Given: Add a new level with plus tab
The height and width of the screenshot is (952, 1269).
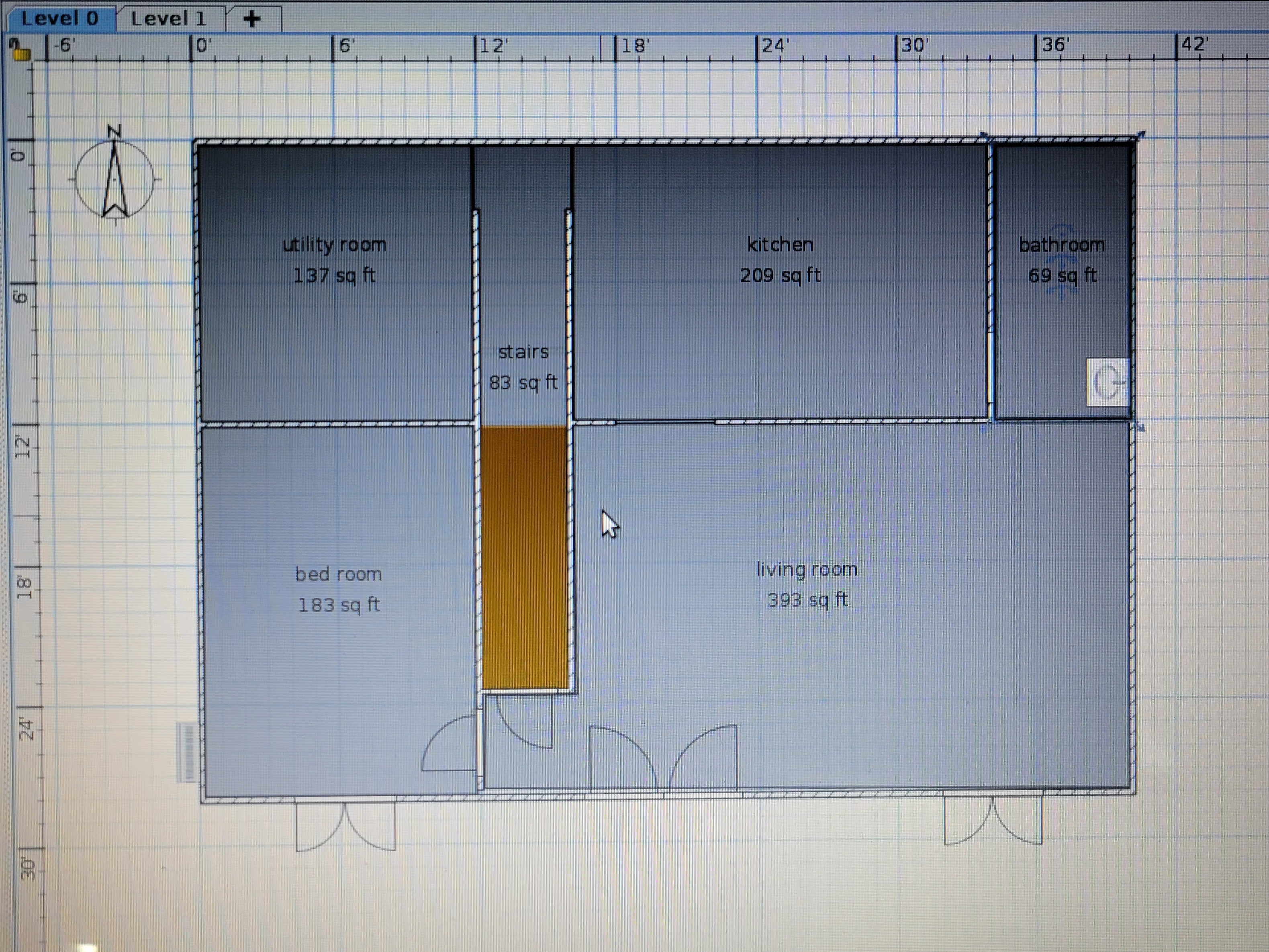Looking at the screenshot, I should [x=251, y=20].
